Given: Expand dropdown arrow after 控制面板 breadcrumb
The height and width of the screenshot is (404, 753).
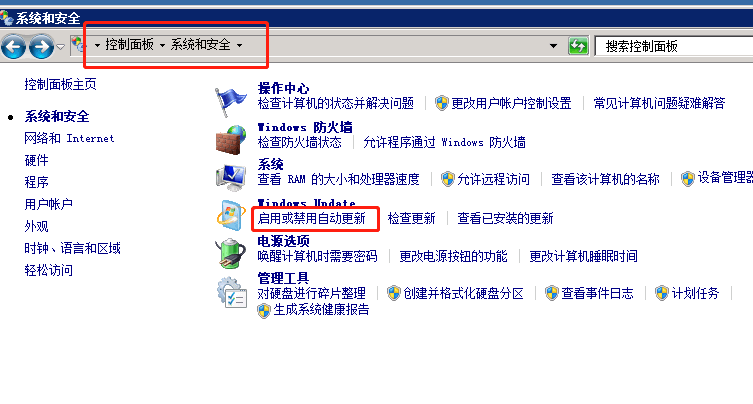Looking at the screenshot, I should 162,46.
